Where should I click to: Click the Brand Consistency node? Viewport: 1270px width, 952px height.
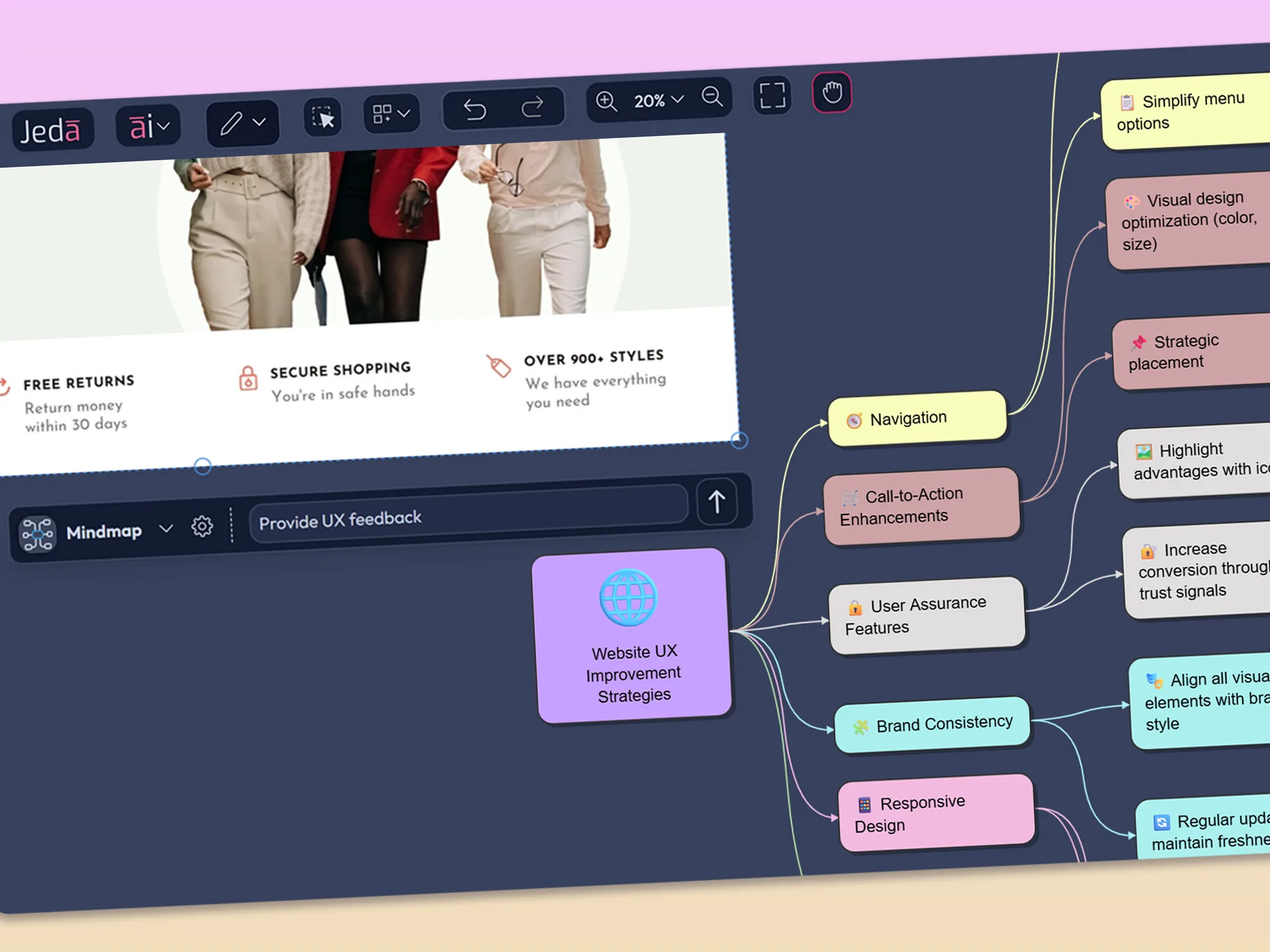tap(931, 723)
